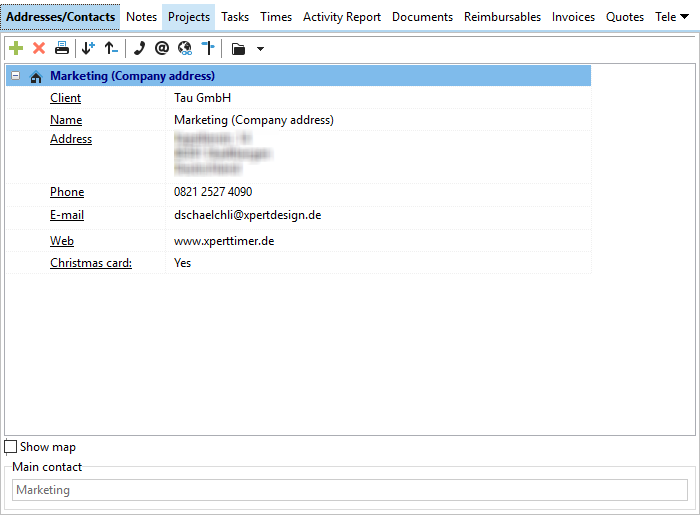
Task: Click the down arrow with plus icon
Action: tap(88, 48)
